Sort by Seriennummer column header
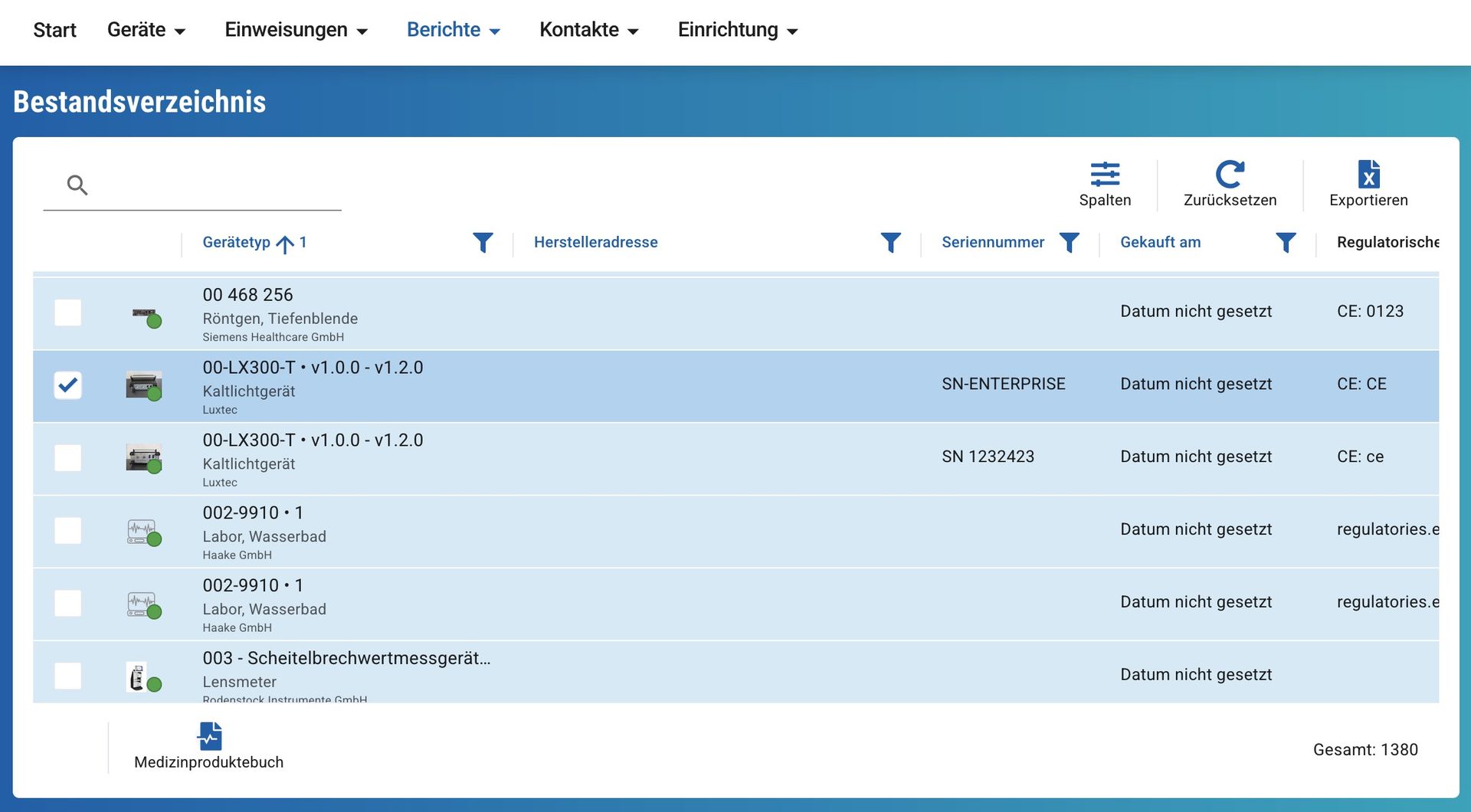This screenshot has height=812, width=1471. click(993, 242)
